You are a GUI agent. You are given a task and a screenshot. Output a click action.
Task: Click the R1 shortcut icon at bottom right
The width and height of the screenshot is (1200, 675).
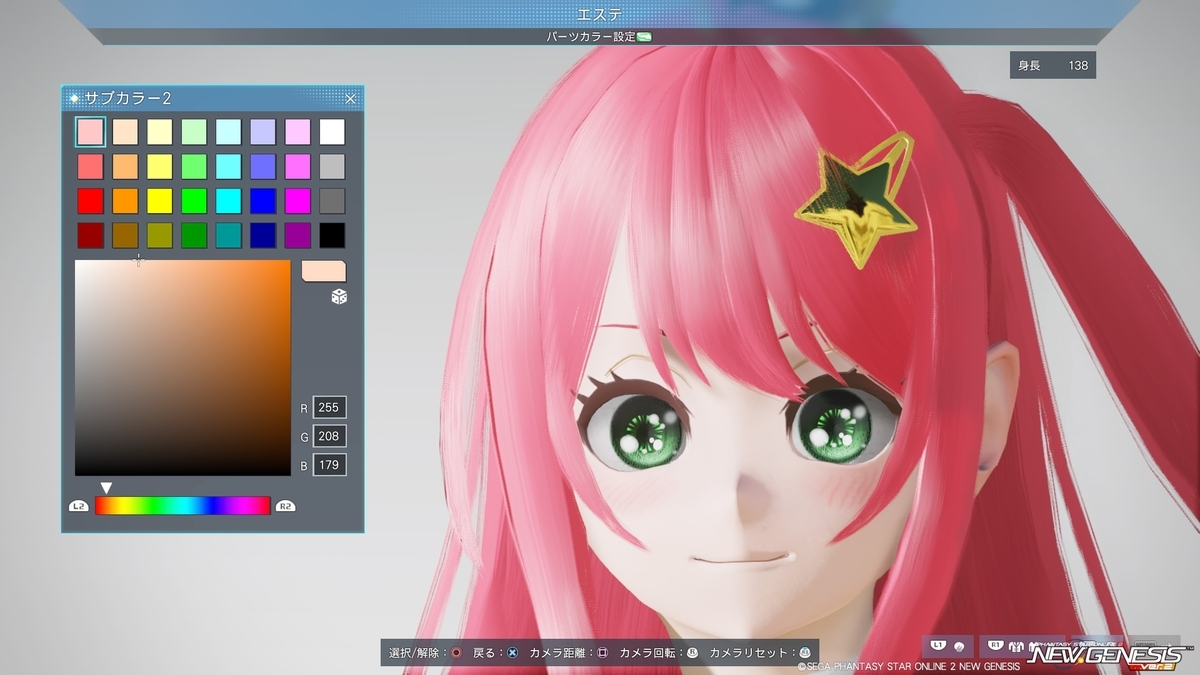(995, 647)
